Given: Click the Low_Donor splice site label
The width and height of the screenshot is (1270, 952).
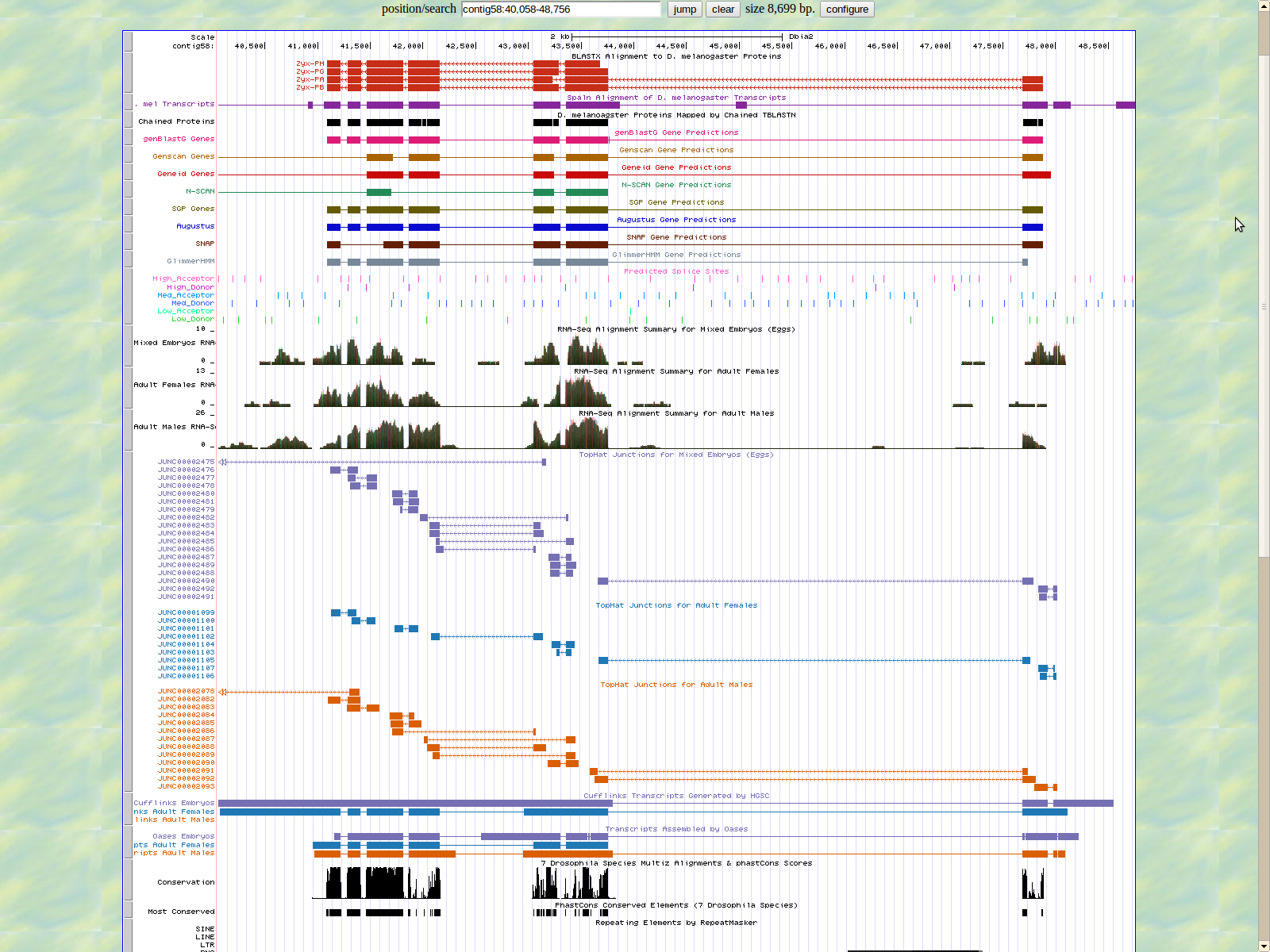Looking at the screenshot, I should point(193,319).
